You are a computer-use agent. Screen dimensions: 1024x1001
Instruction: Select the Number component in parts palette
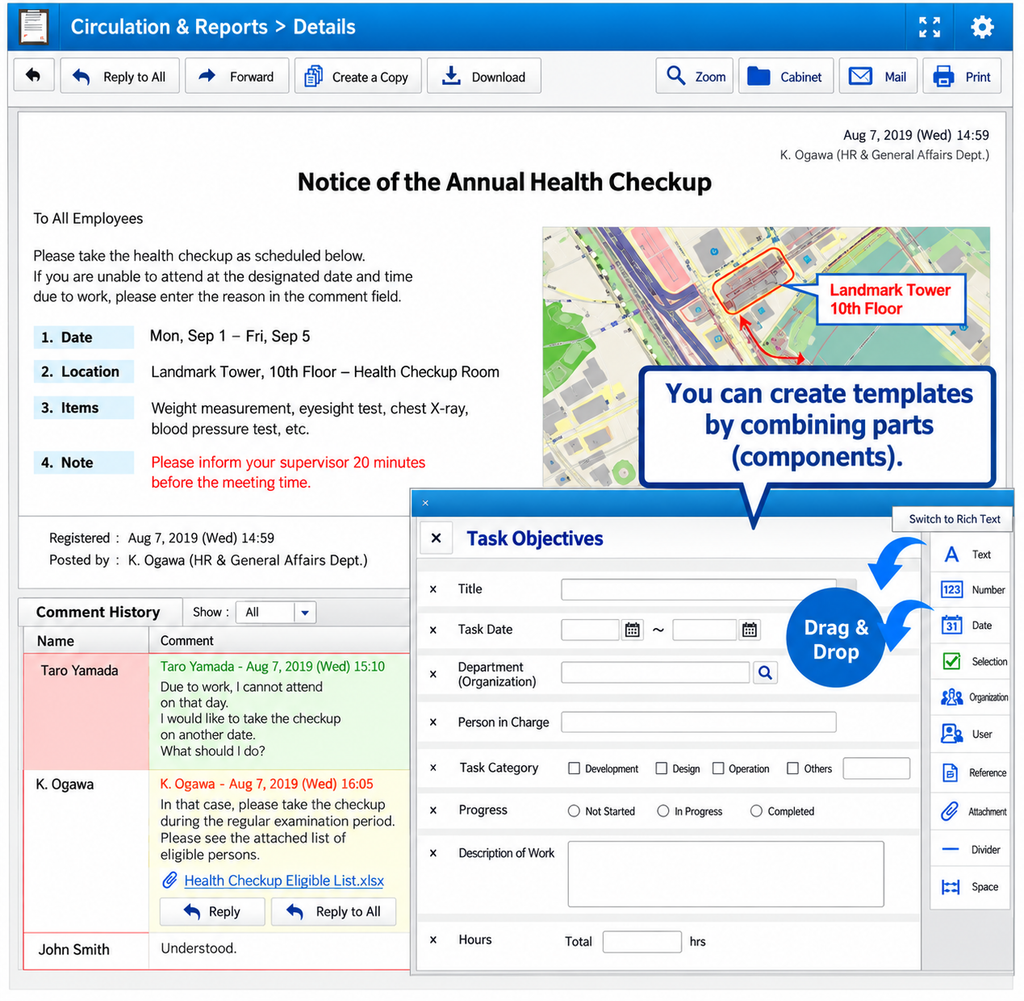(x=970, y=590)
